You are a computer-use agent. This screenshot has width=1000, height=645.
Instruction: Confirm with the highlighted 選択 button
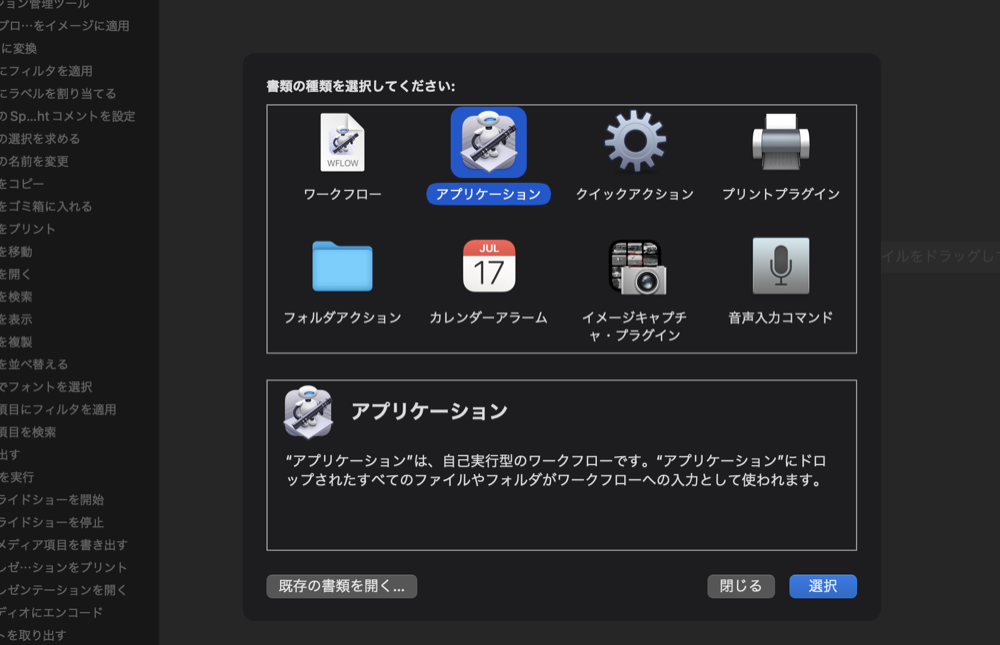tap(822, 586)
